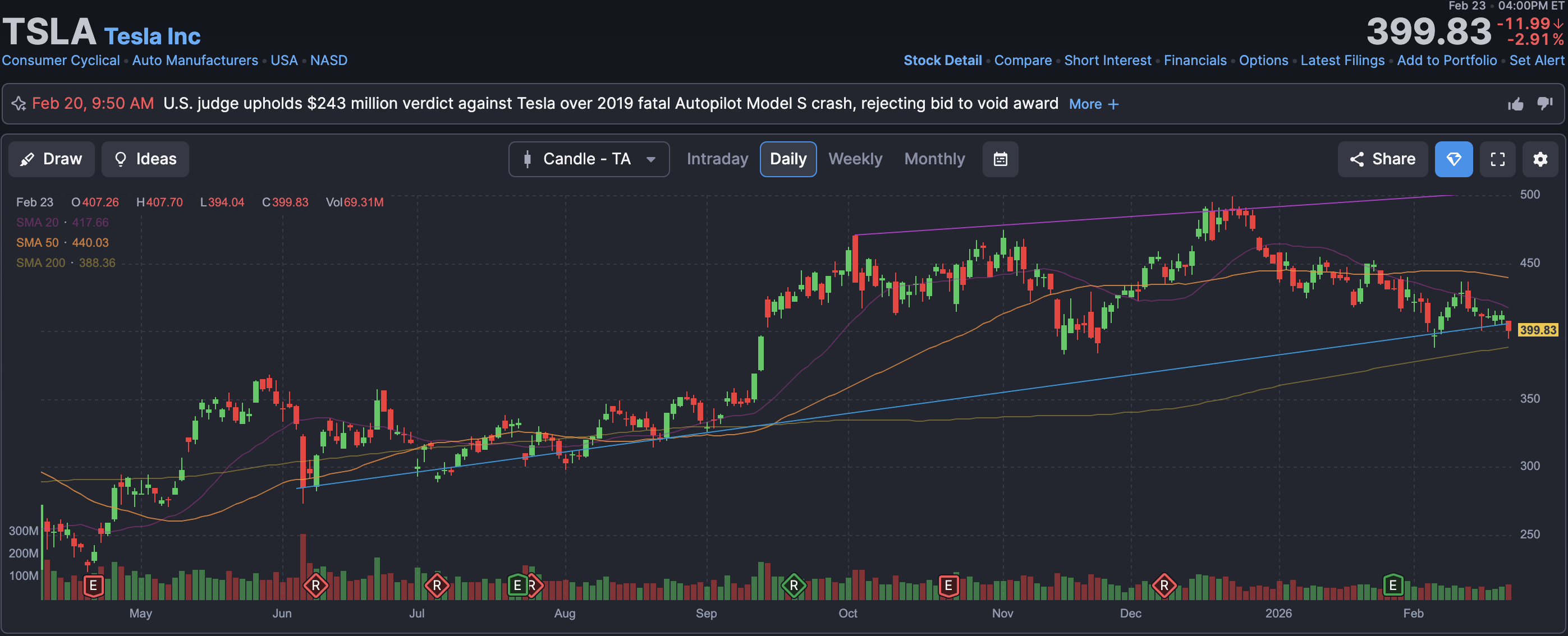Open the calendar date range icon
This screenshot has width=1568, height=636.
1000,159
